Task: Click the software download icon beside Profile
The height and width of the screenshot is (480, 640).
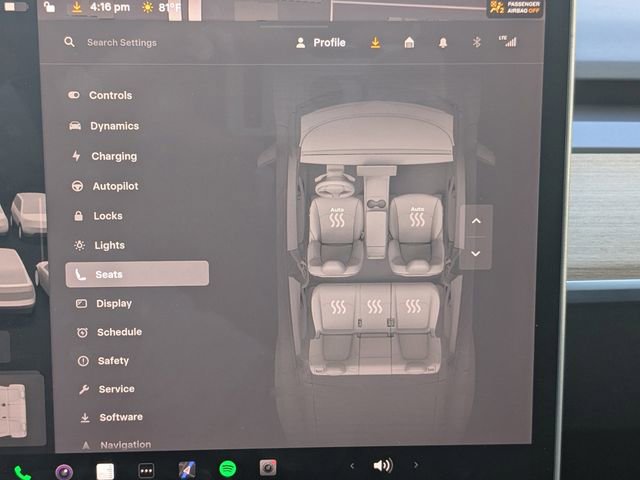Action: (x=376, y=42)
